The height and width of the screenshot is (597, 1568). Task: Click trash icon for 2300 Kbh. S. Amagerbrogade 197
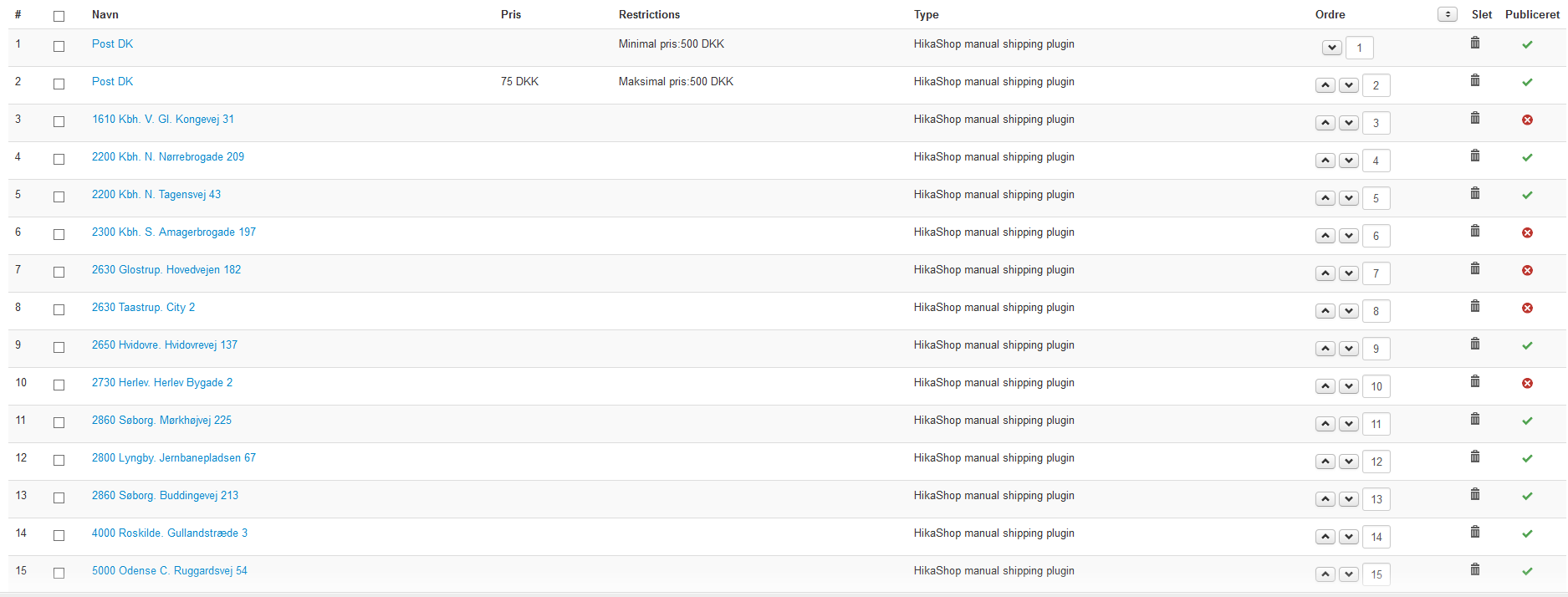click(x=1475, y=231)
